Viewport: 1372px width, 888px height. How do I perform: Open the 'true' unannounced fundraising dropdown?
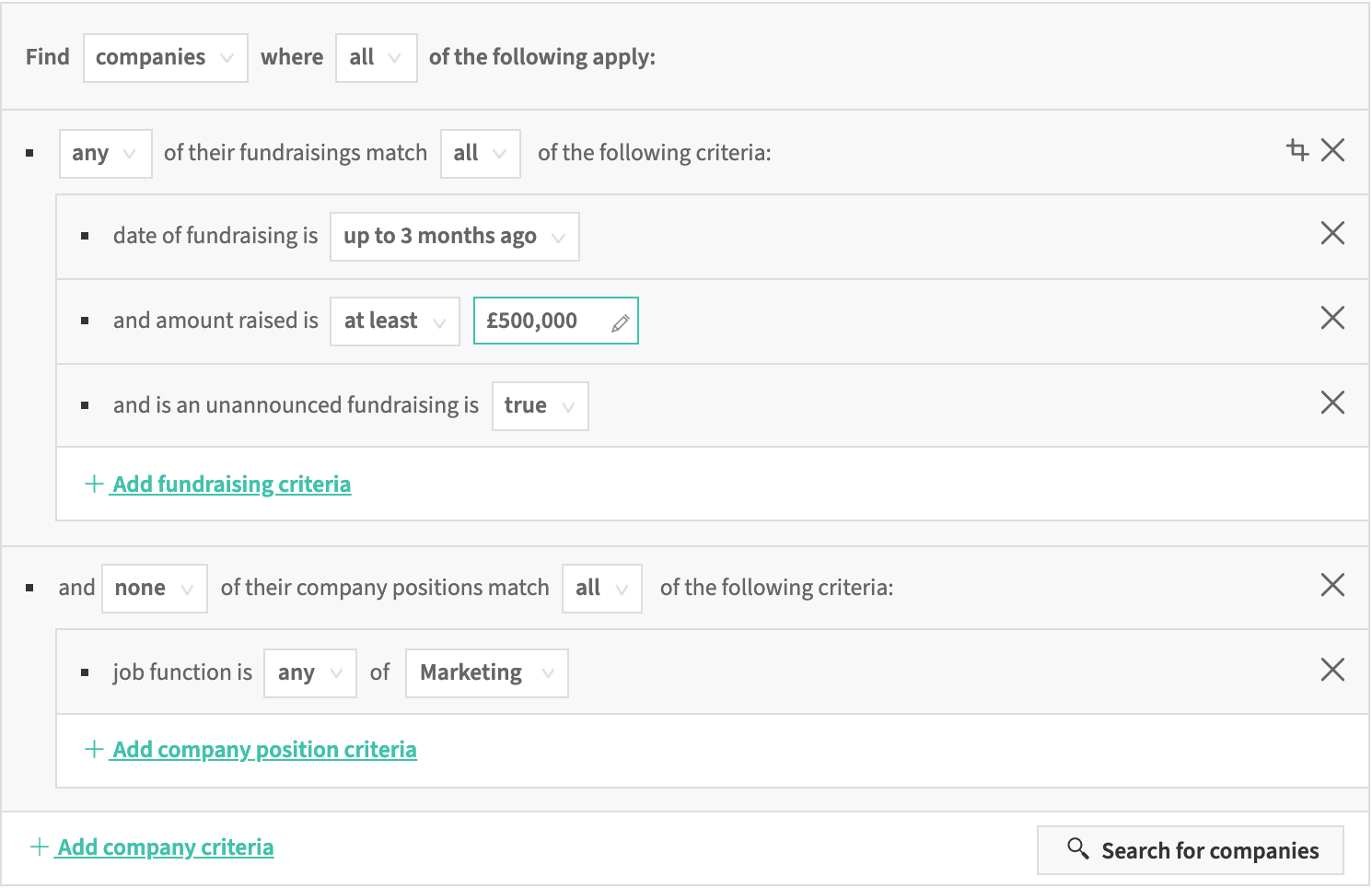click(541, 406)
